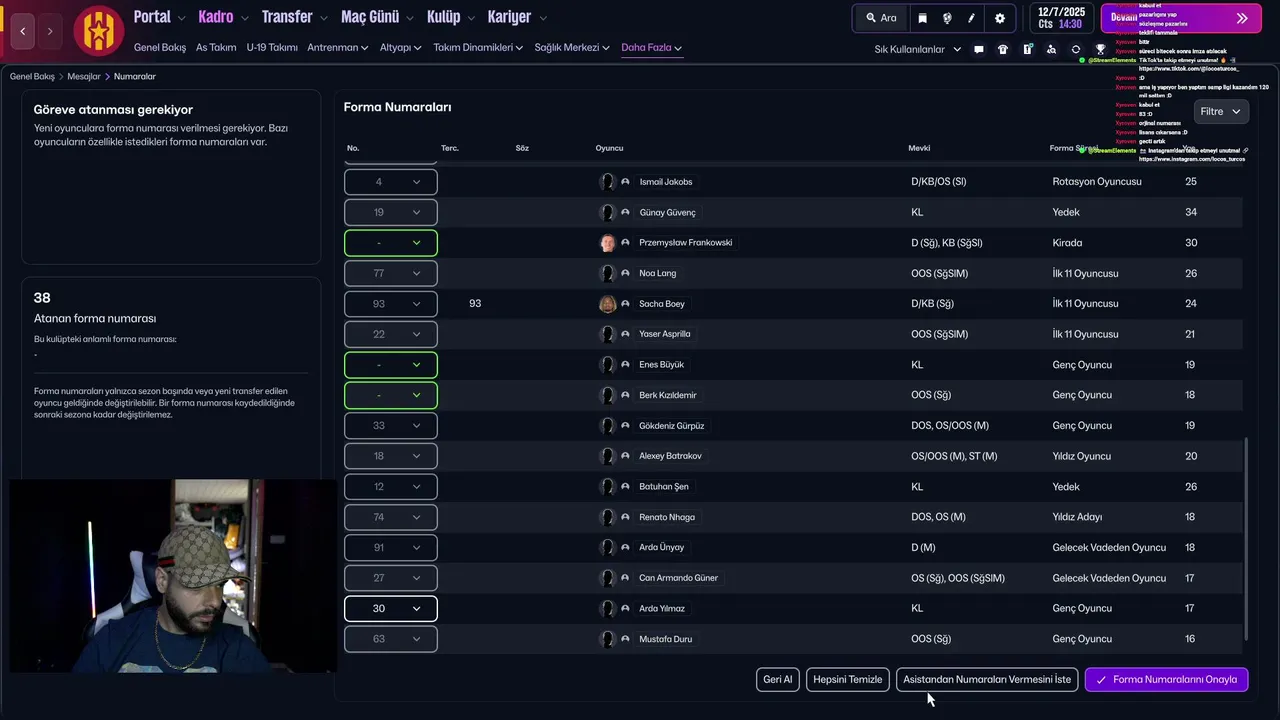
Task: Open the Transfer menu
Action: click(294, 17)
